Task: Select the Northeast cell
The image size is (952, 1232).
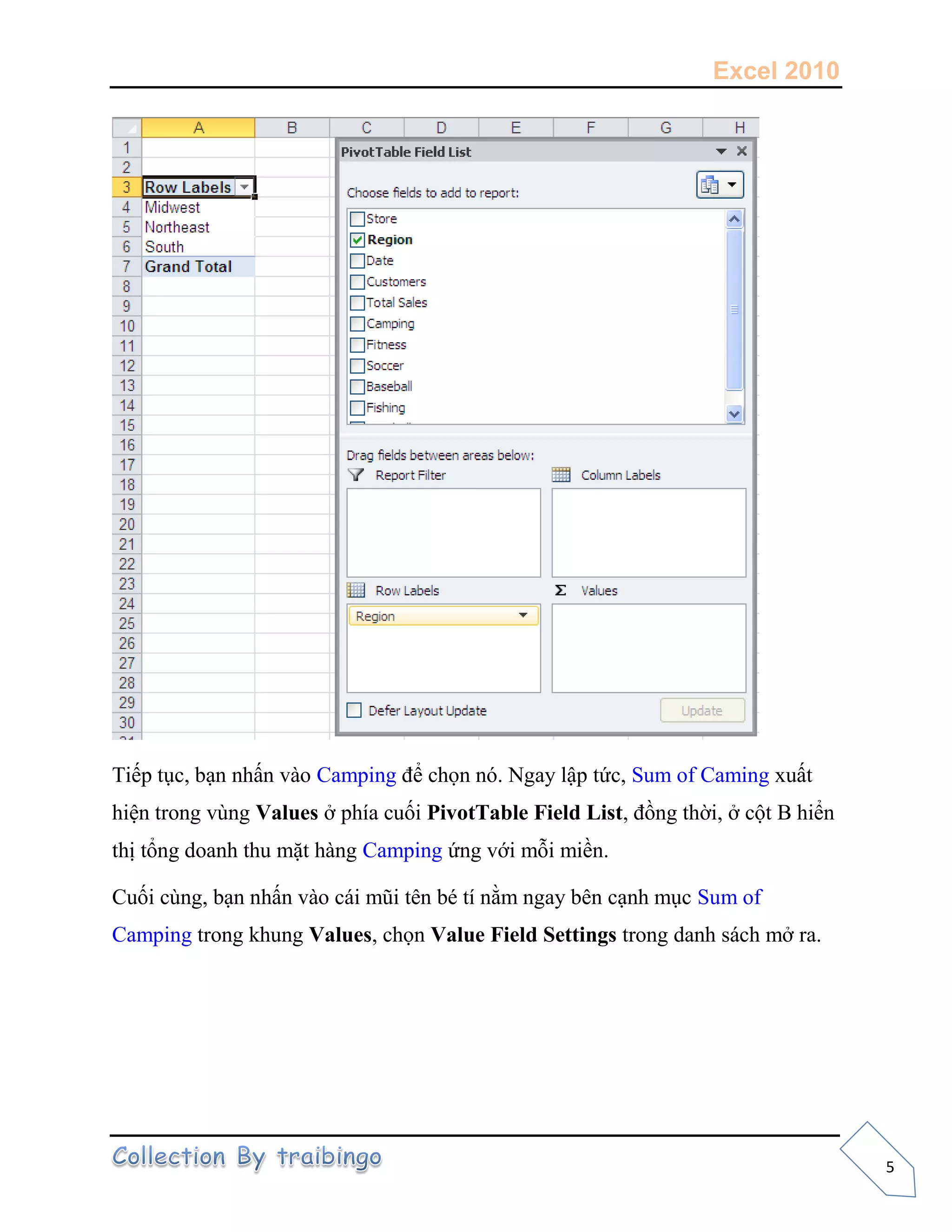Action: [198, 227]
